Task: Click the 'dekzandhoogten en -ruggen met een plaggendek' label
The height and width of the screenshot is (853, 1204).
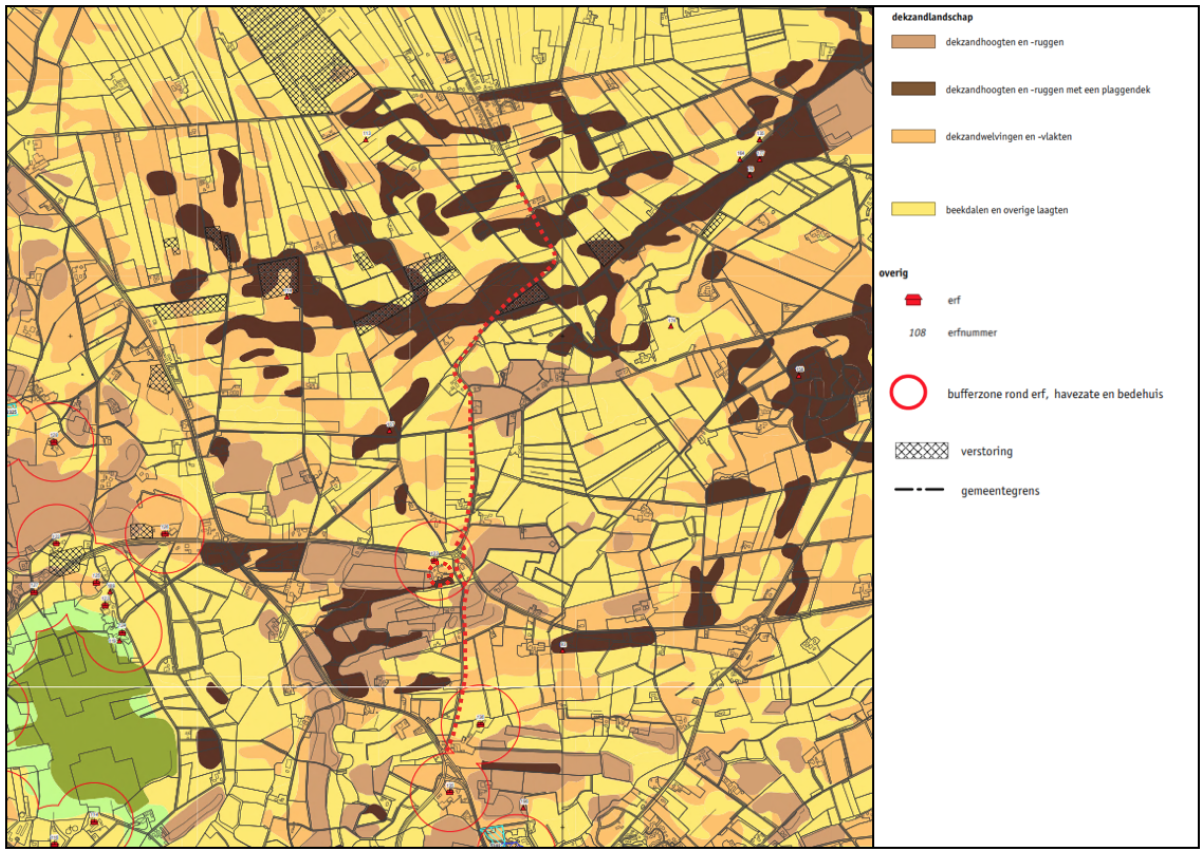Action: pyautogui.click(x=1048, y=90)
